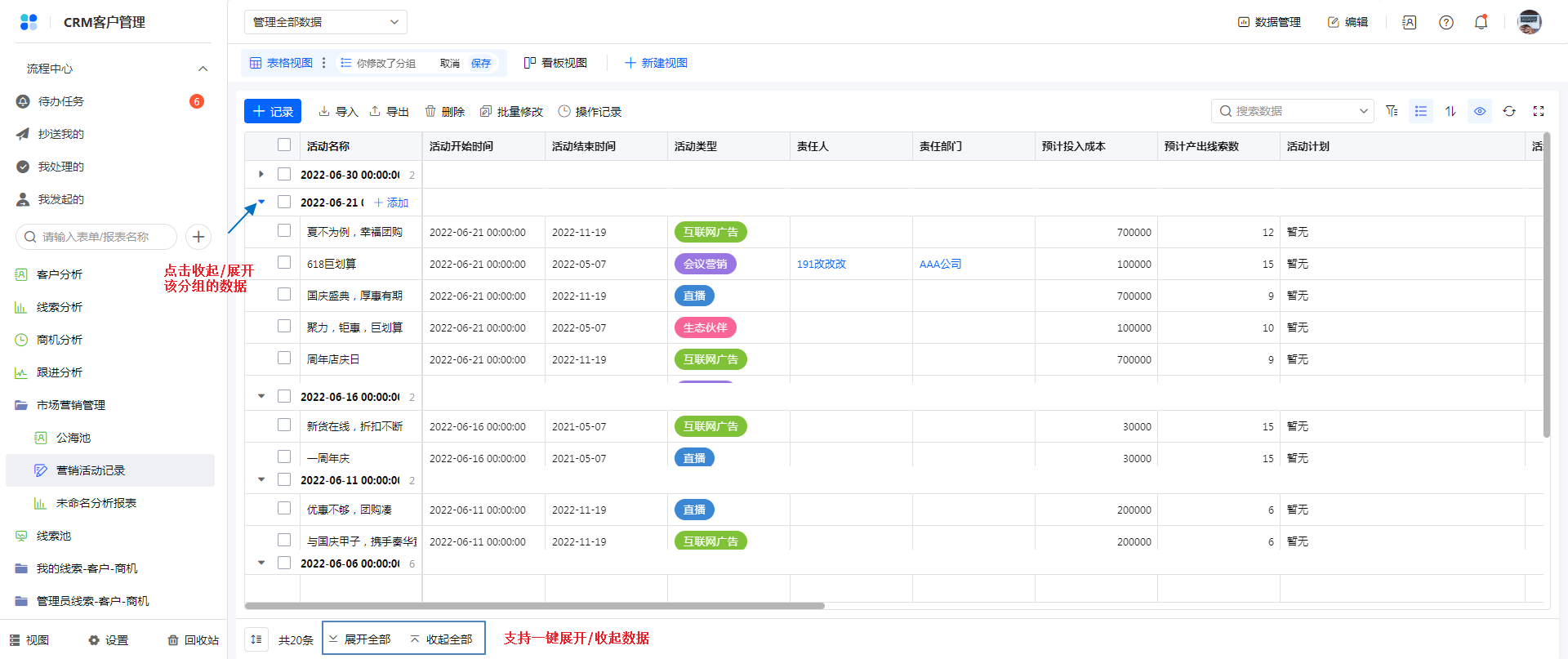
Task: Click the sort arrows icon
Action: 1450,111
